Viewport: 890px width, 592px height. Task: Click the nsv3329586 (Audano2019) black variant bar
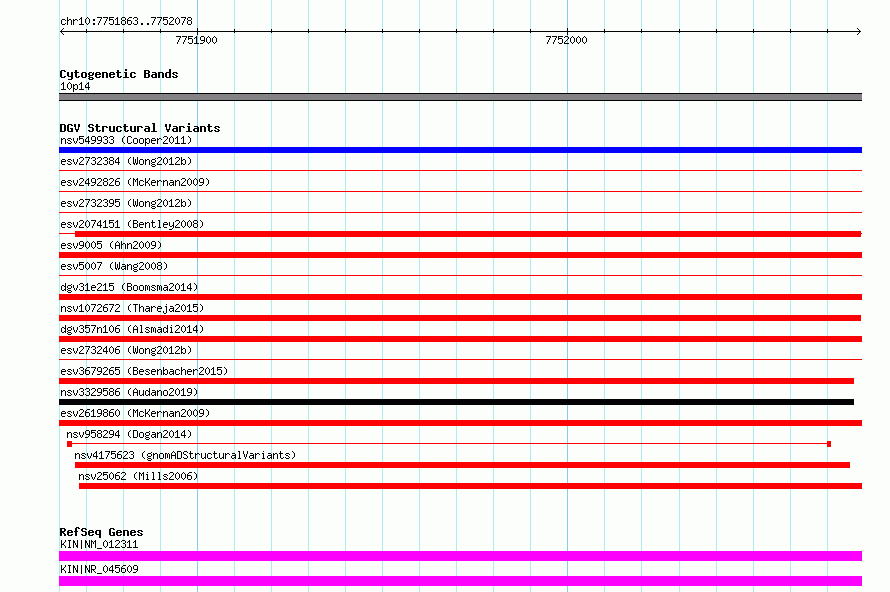pyautogui.click(x=456, y=402)
